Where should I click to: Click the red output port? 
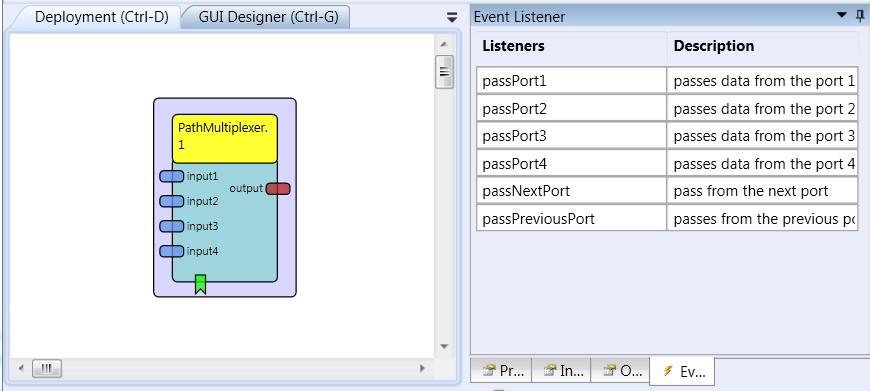coord(278,189)
